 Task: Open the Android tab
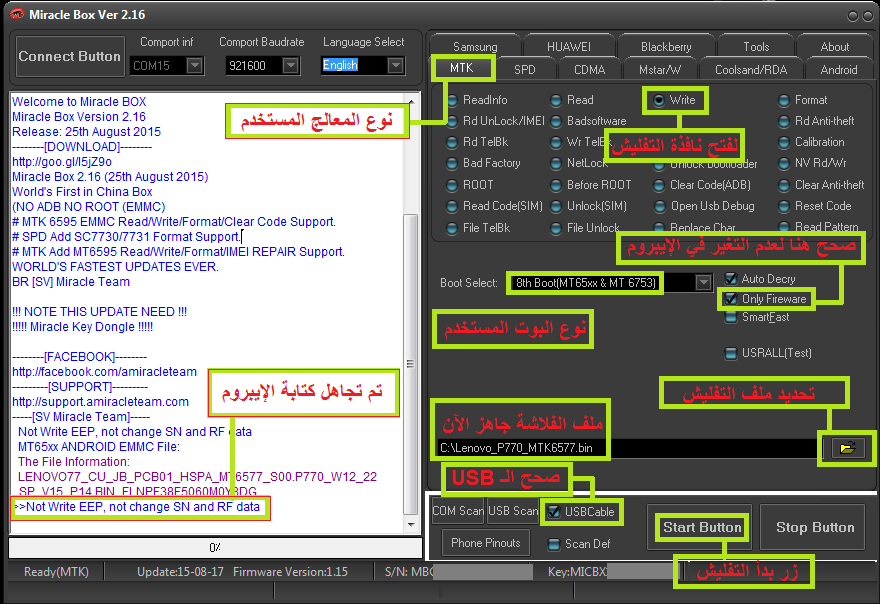click(839, 70)
